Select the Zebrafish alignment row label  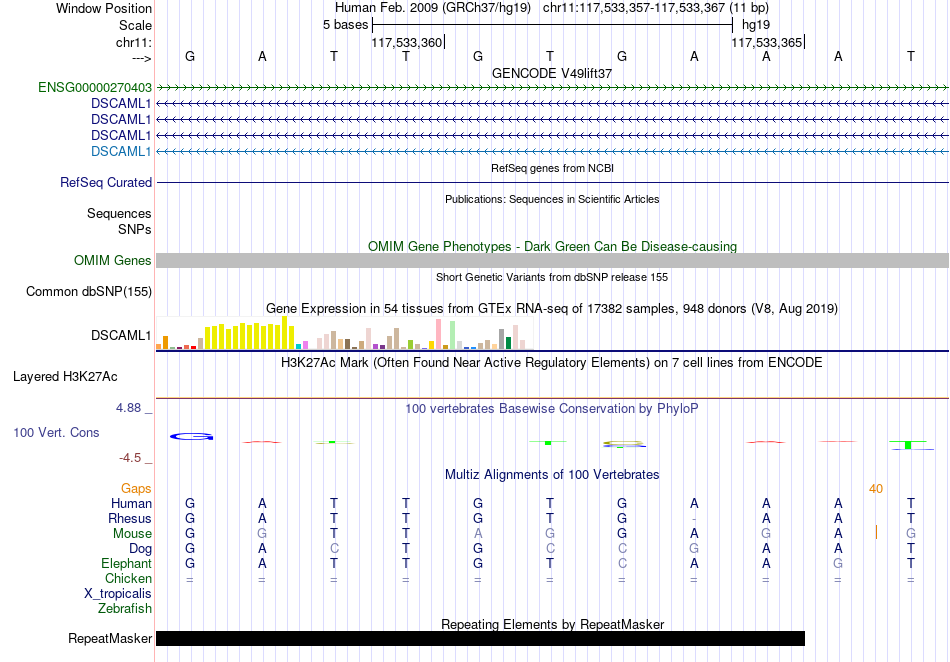pyautogui.click(x=125, y=609)
